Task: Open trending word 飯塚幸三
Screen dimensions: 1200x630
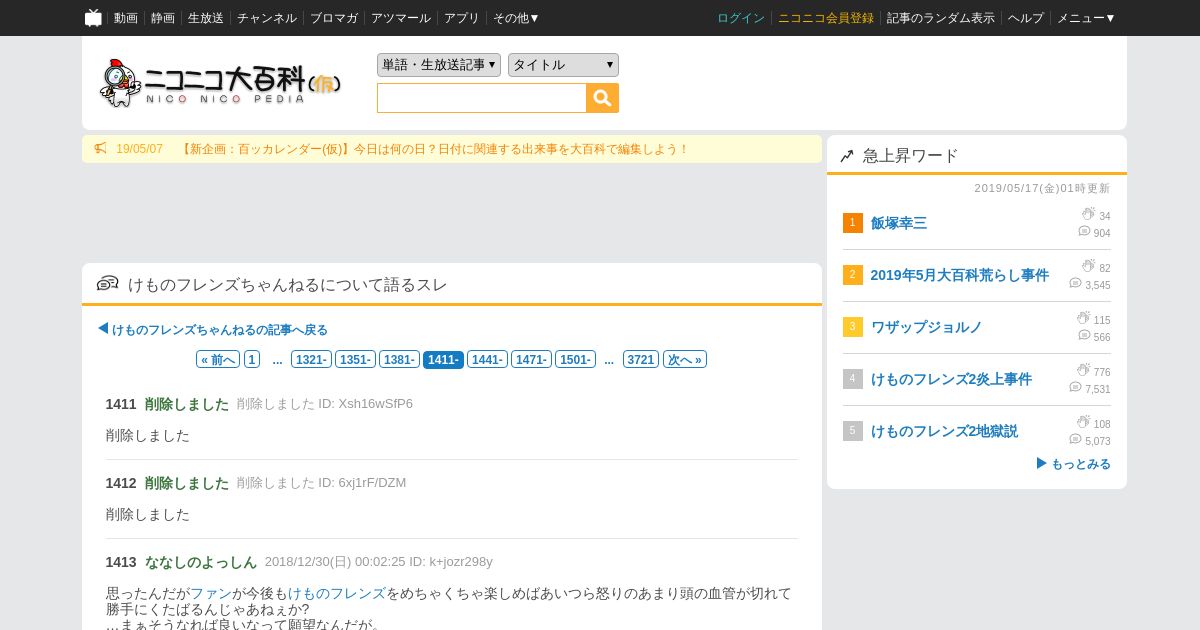Action: tap(899, 223)
